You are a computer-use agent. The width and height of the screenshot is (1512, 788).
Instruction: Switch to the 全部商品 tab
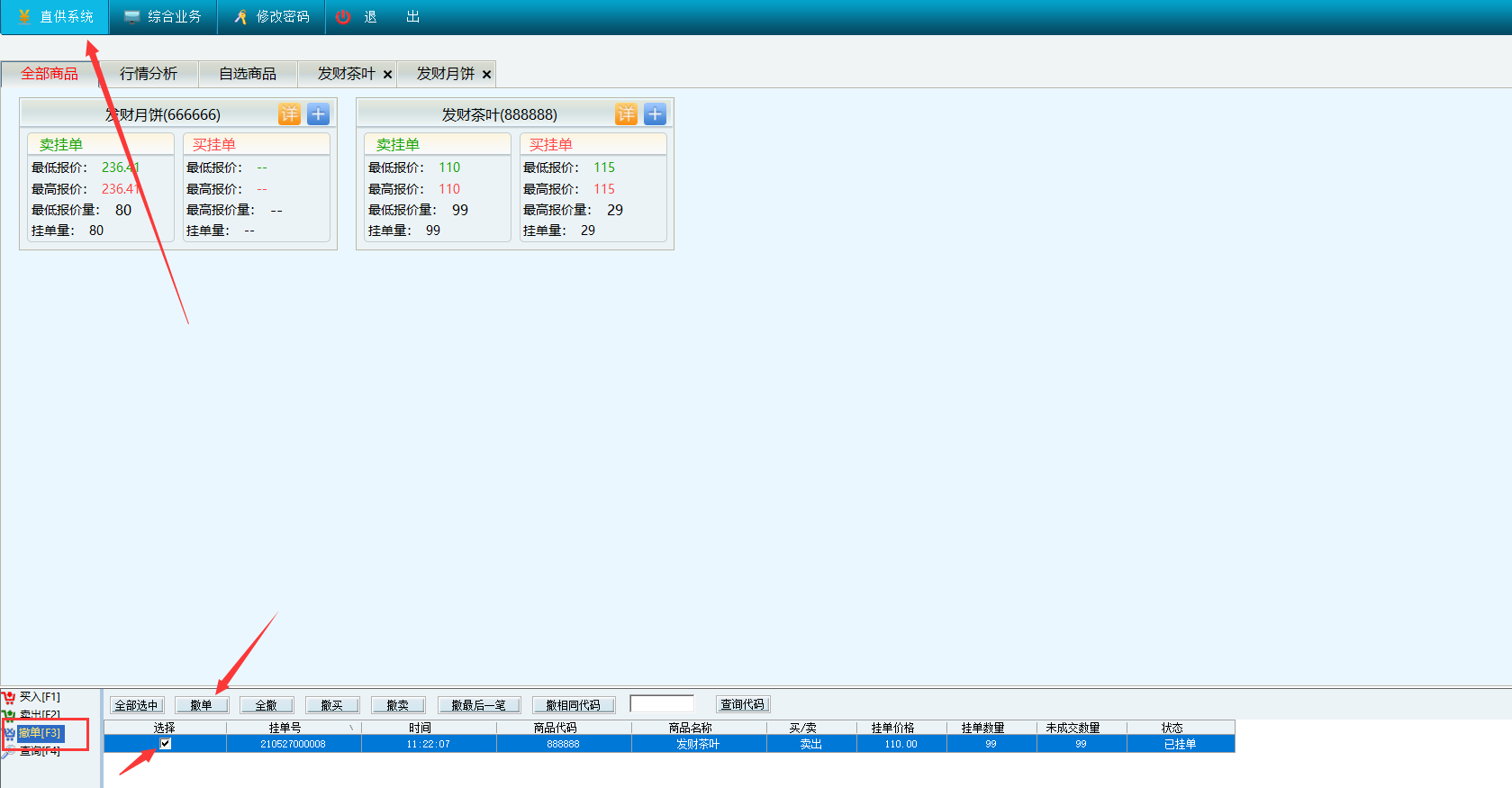50,74
